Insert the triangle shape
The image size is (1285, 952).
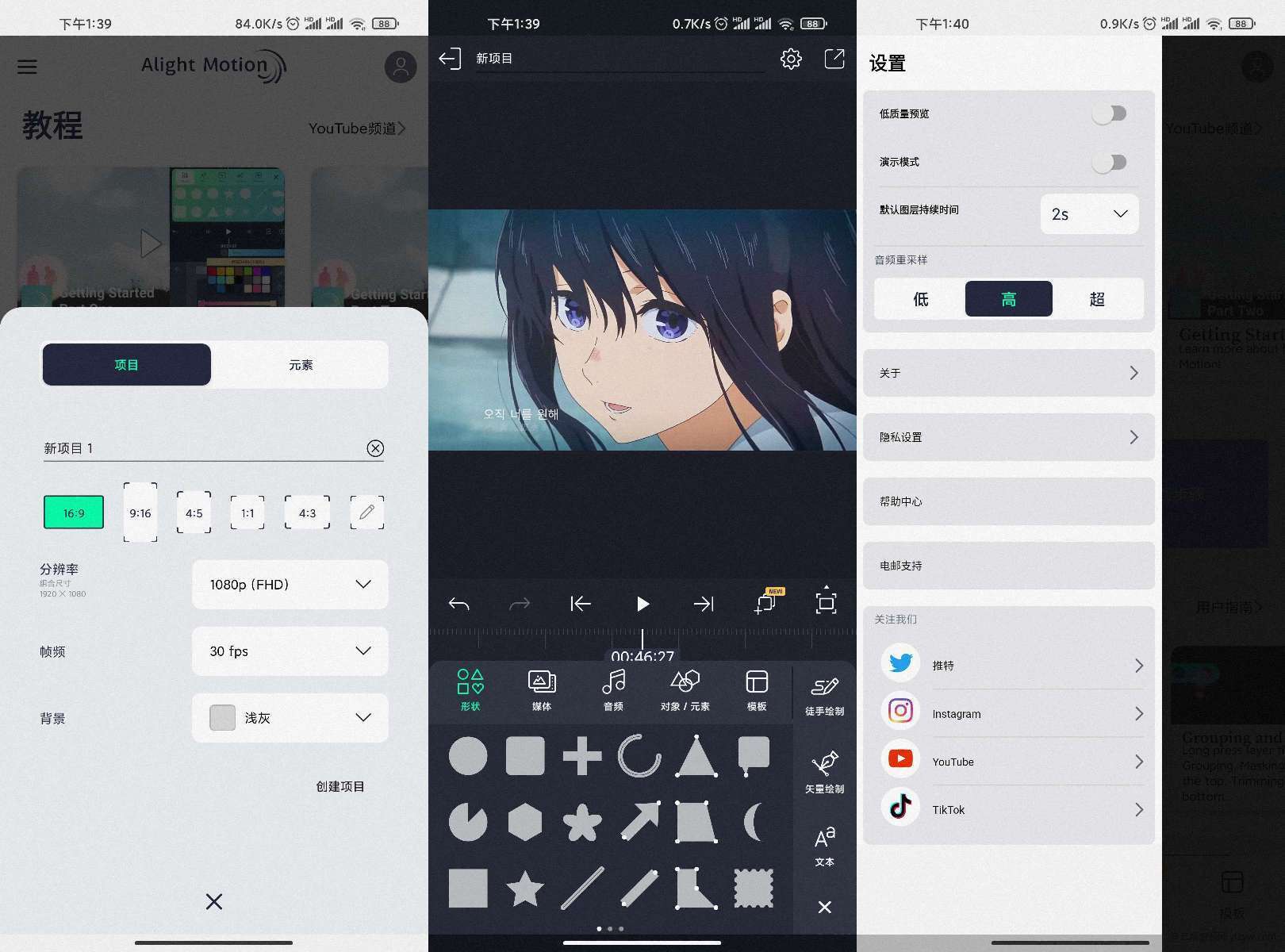[696, 755]
